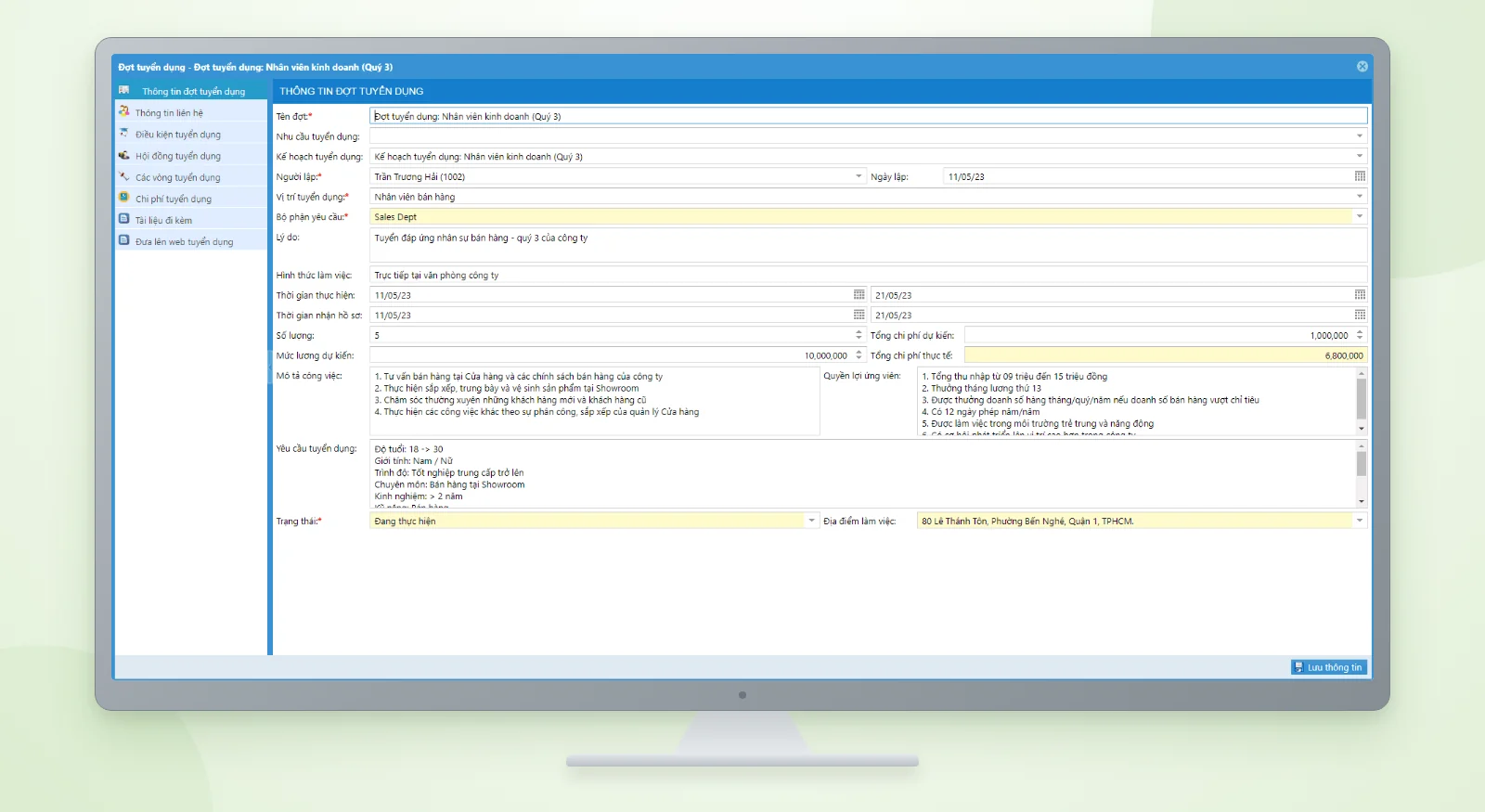Open calendar for 'Thời gian thực hiện' end date
The image size is (1485, 812).
(x=1360, y=295)
